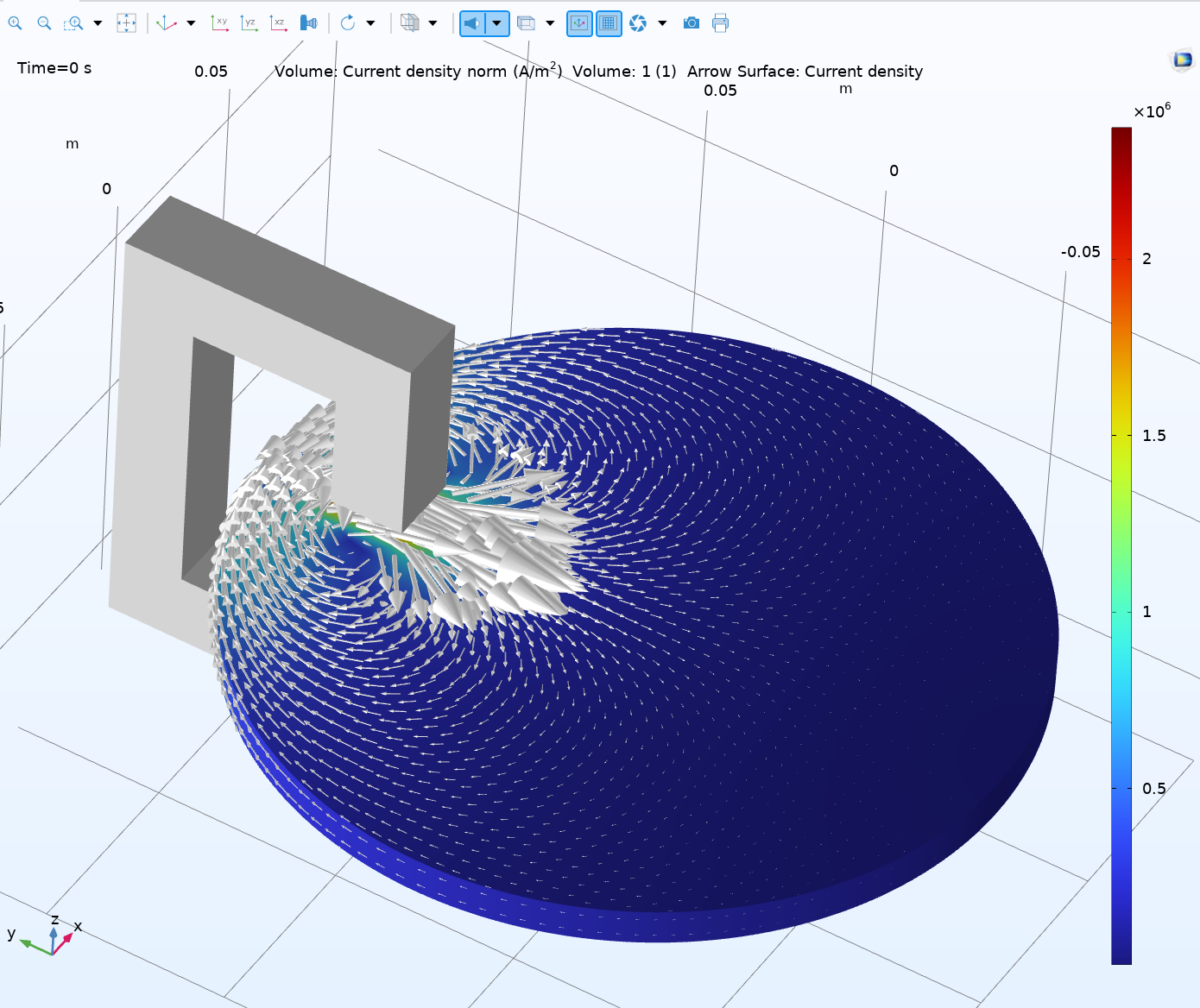The height and width of the screenshot is (1008, 1200).
Task: Click the Go to Default View axes icon
Action: coord(166,23)
